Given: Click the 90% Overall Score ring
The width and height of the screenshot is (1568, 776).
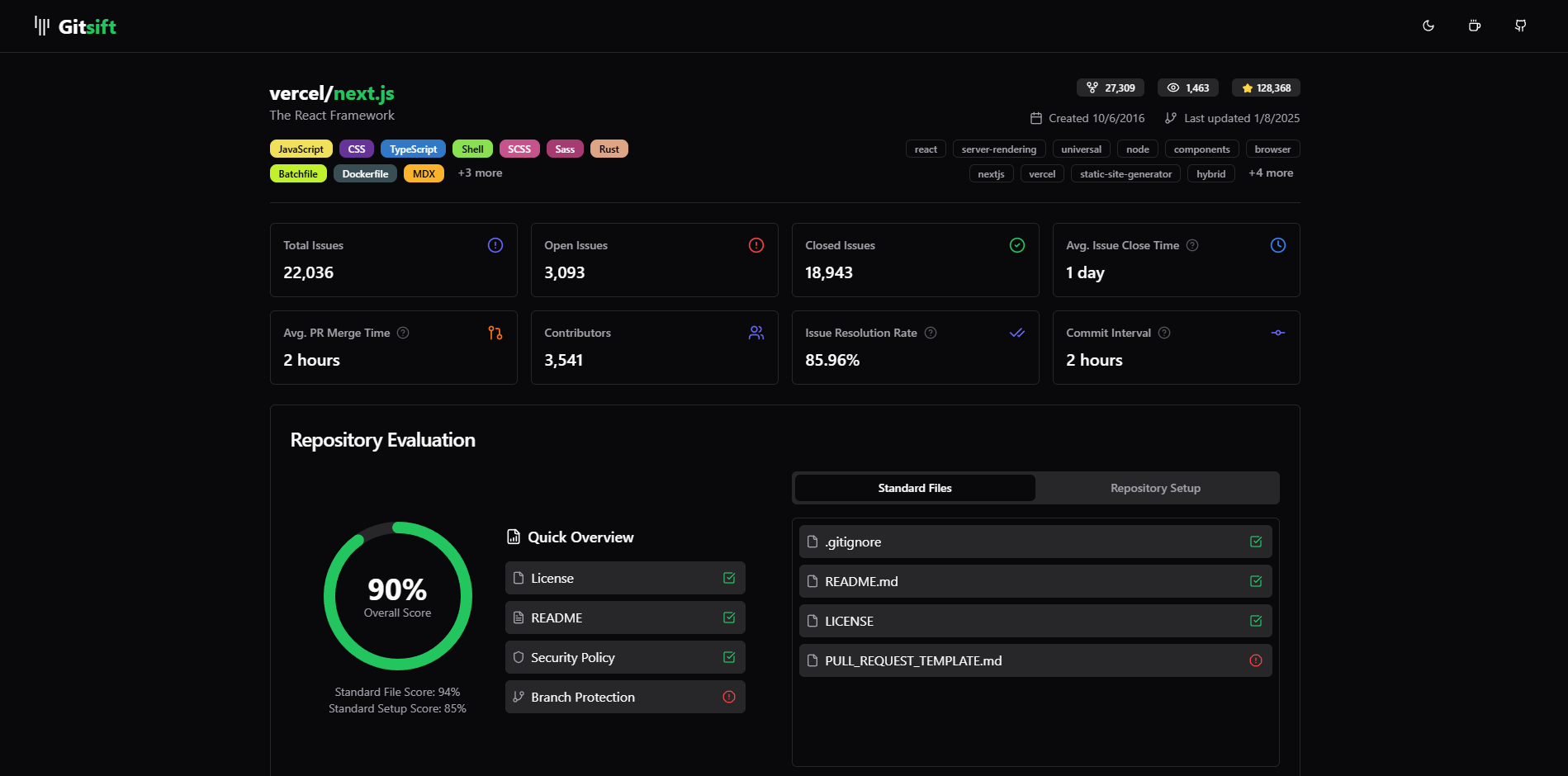Looking at the screenshot, I should click(x=398, y=596).
